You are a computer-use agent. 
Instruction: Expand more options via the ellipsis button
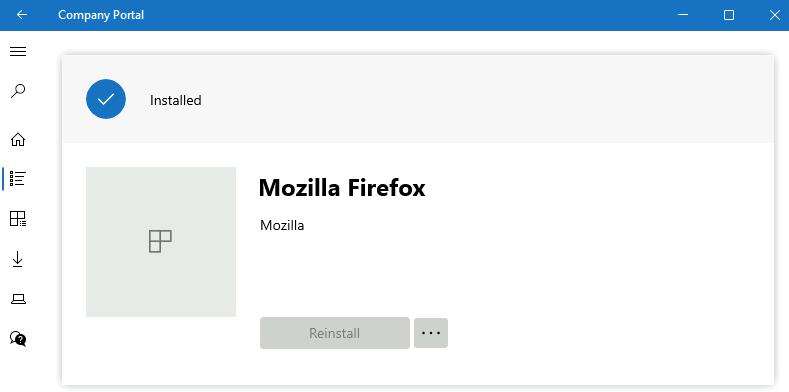point(431,333)
